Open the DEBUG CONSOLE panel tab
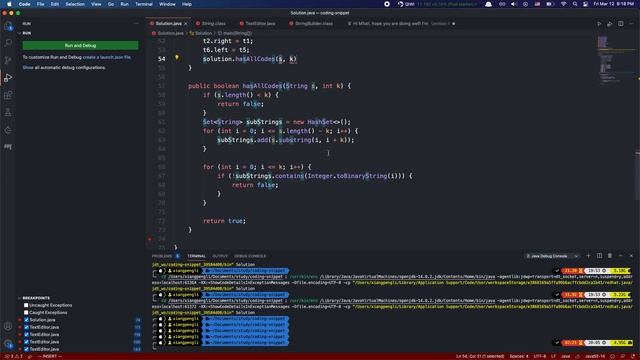 tap(250, 256)
